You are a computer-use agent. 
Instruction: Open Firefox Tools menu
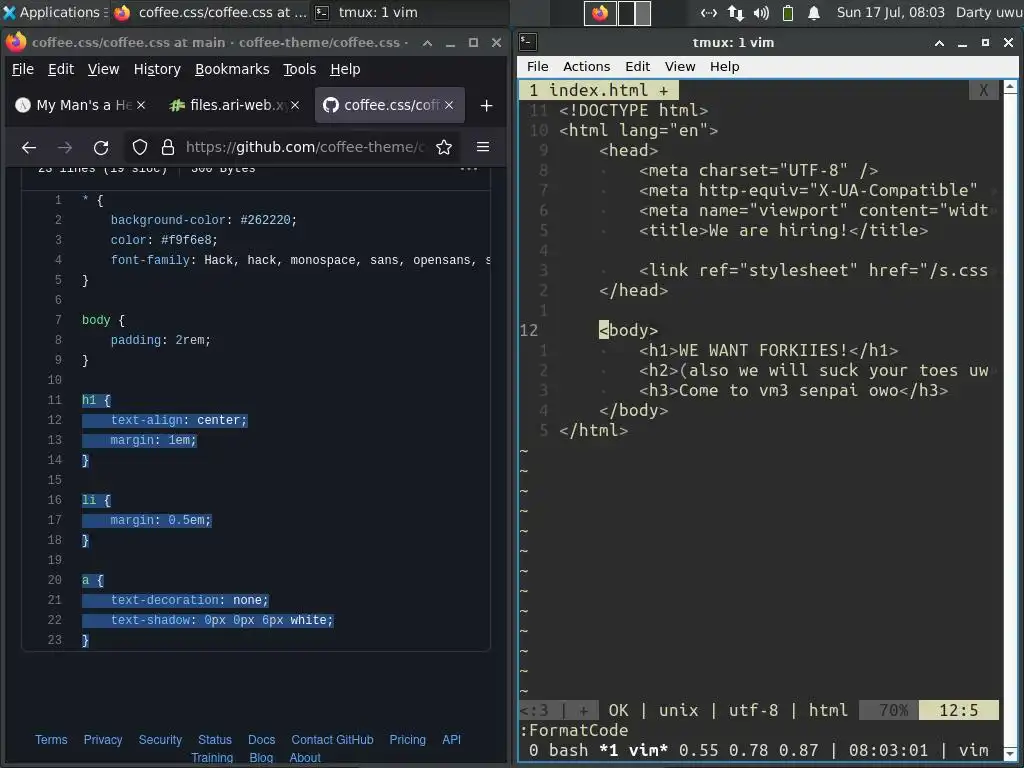pyautogui.click(x=299, y=69)
